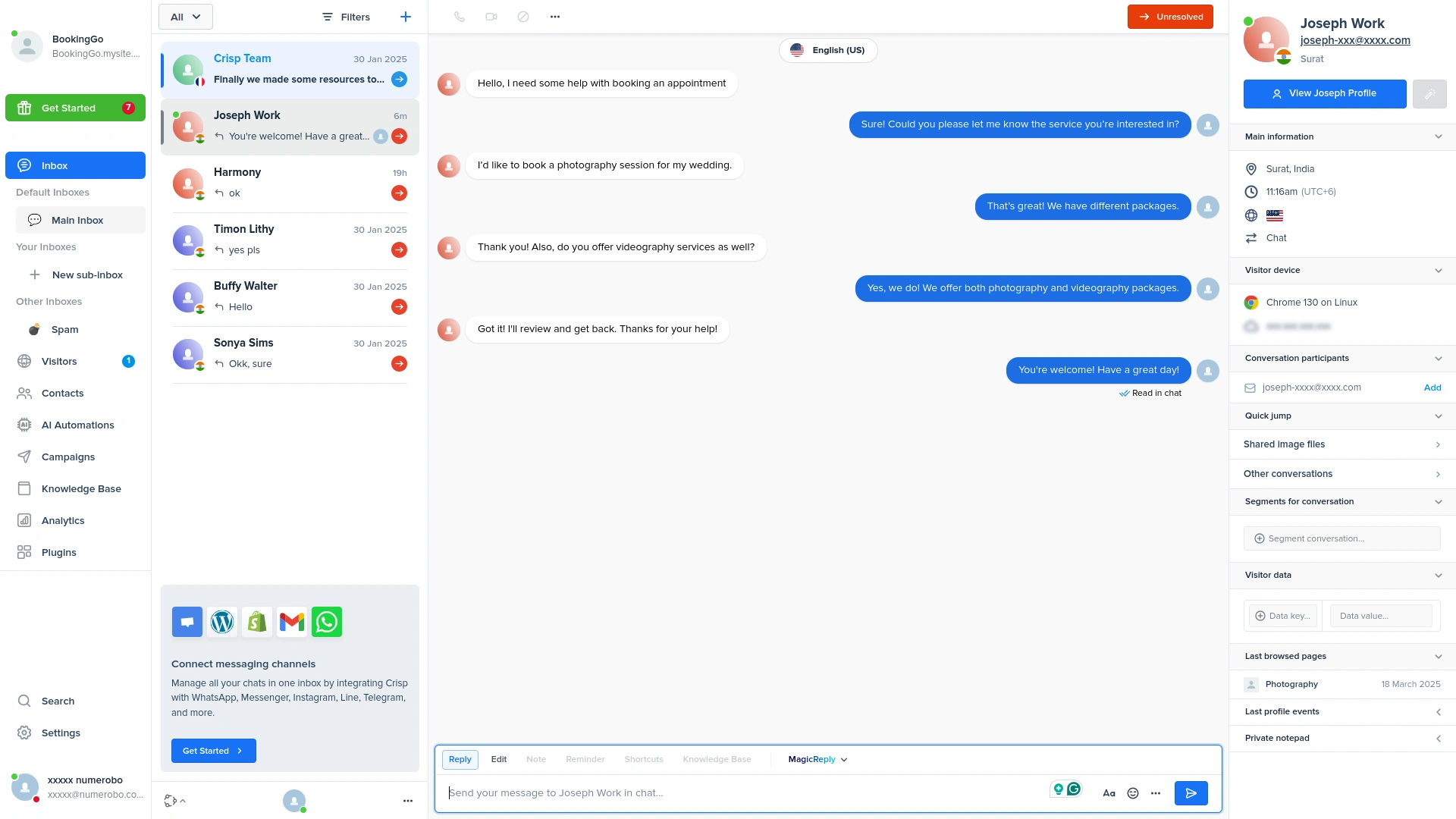Block user with the block icon
The image size is (1456, 819).
click(x=523, y=17)
